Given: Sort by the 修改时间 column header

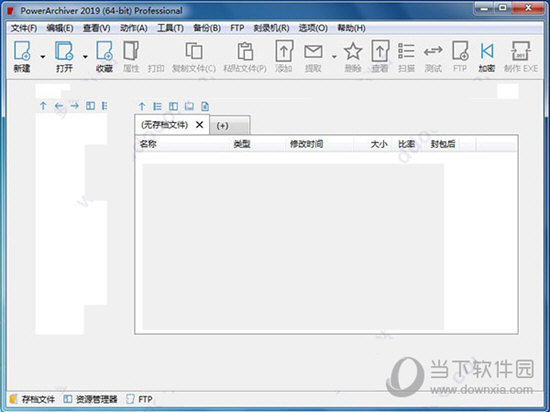Looking at the screenshot, I should pos(306,144).
